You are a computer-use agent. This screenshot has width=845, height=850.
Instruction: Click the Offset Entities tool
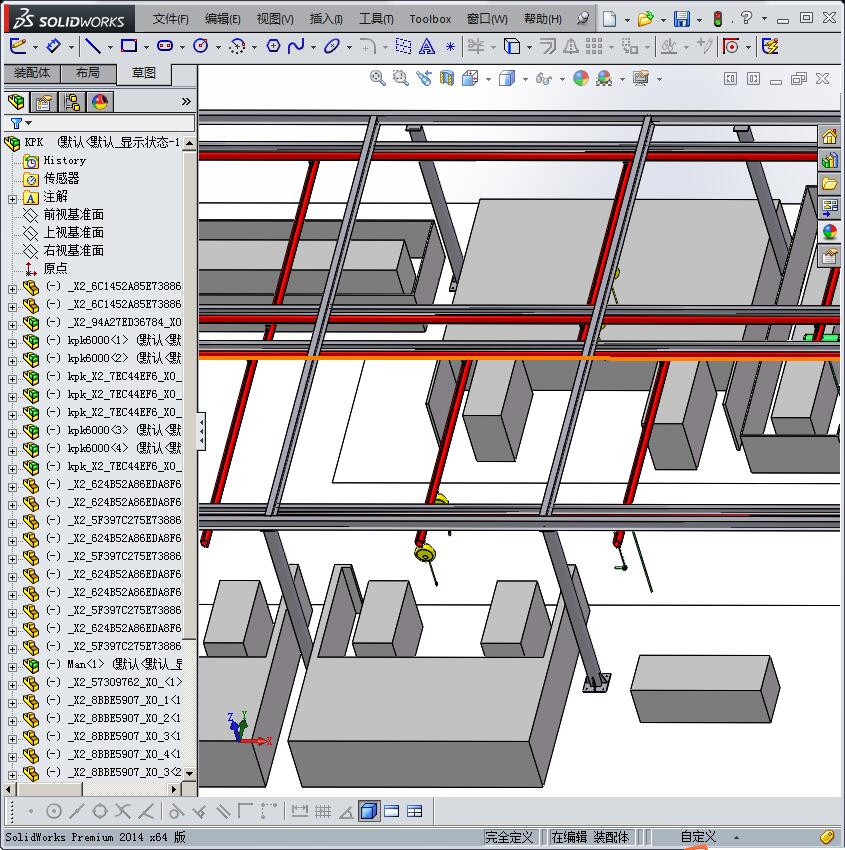pos(547,47)
